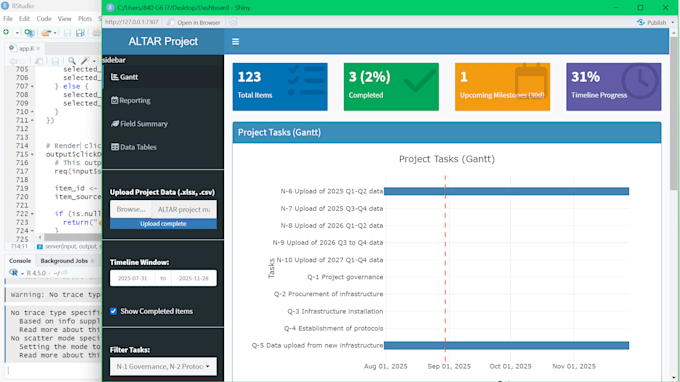Click the 3 (2%) Completed value box

pyautogui.click(x=391, y=87)
